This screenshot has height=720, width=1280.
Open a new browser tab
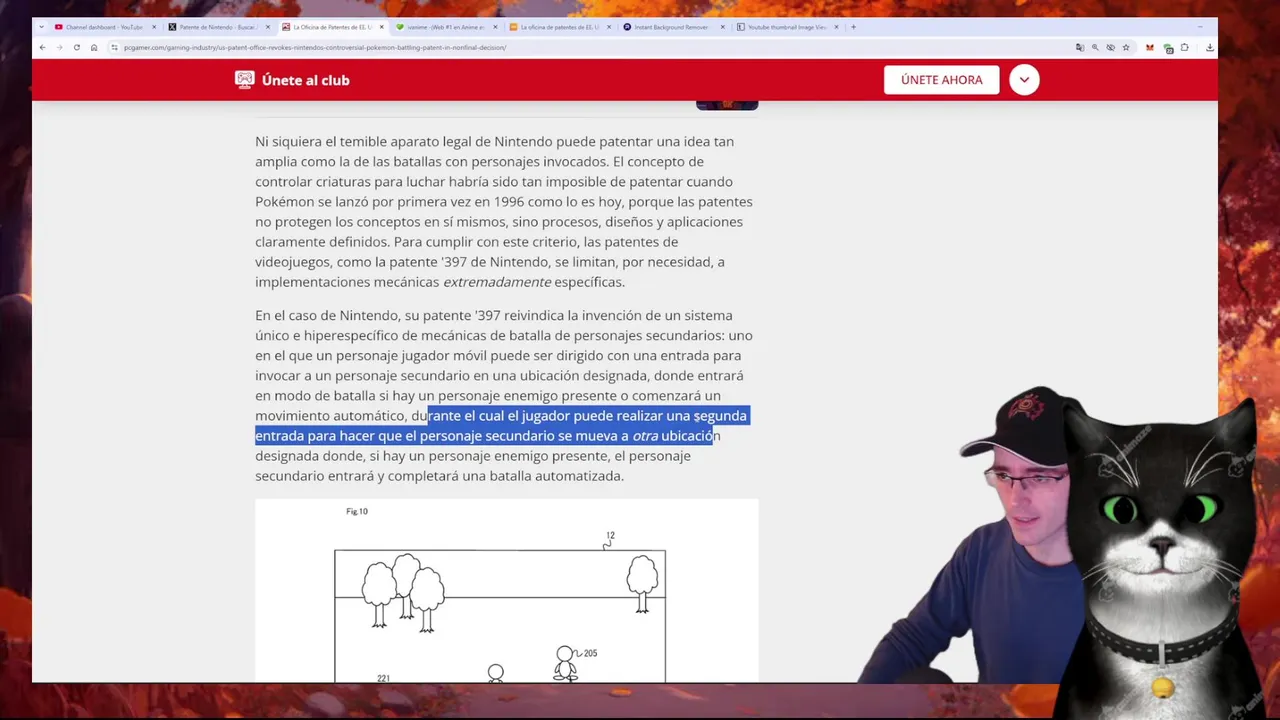click(853, 27)
